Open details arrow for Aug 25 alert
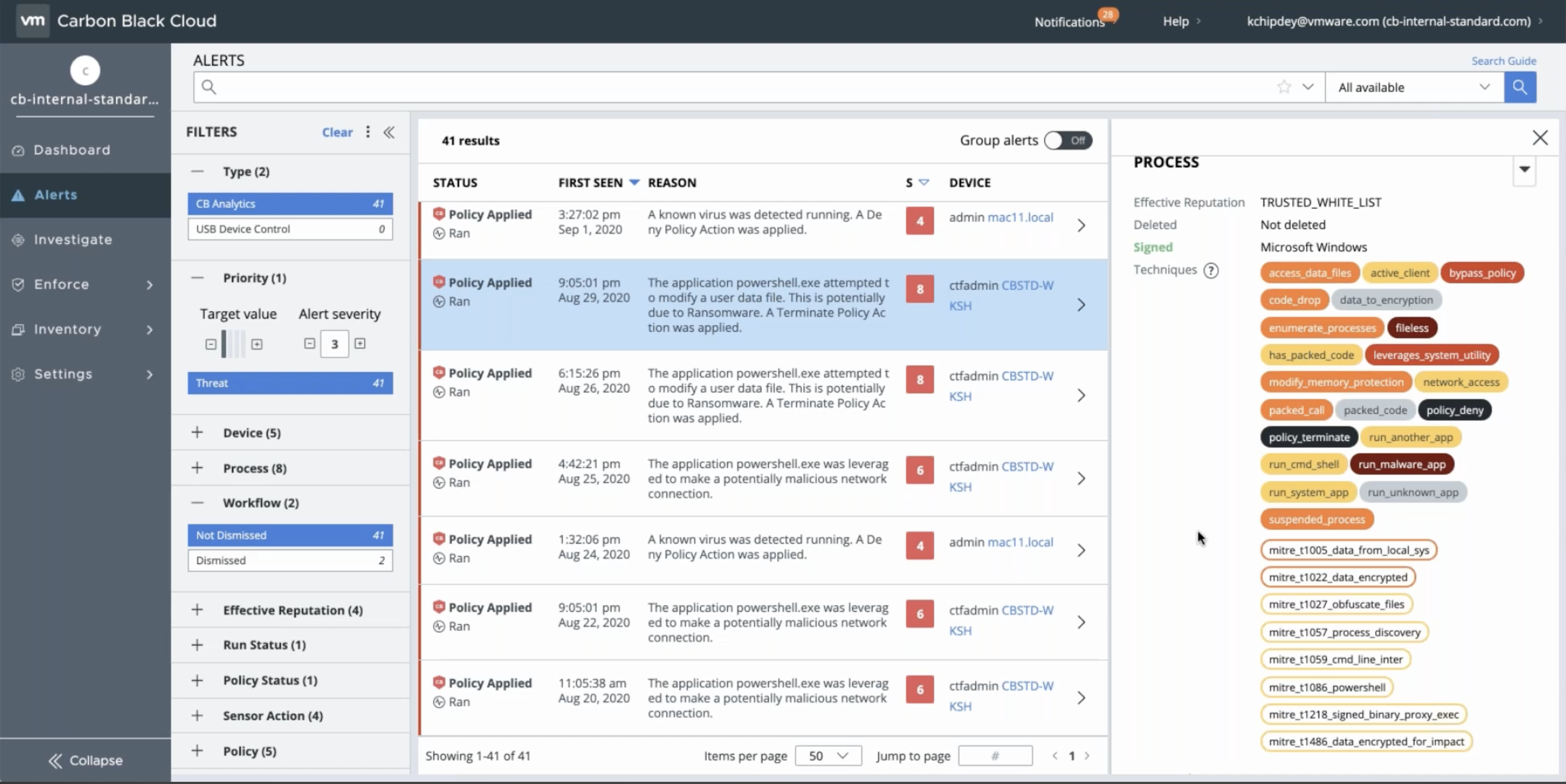Screen dimensions: 1566x784 pos(1081,479)
